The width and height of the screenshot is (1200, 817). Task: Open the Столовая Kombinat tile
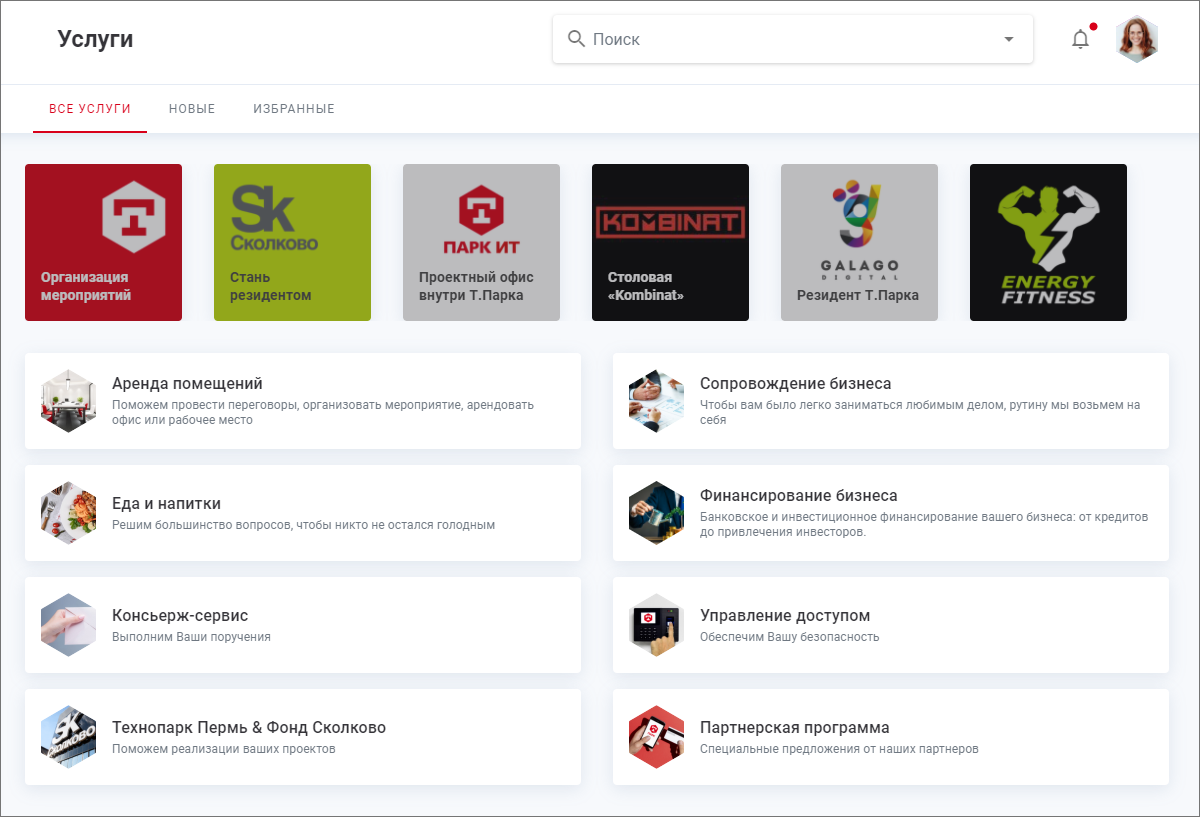670,242
